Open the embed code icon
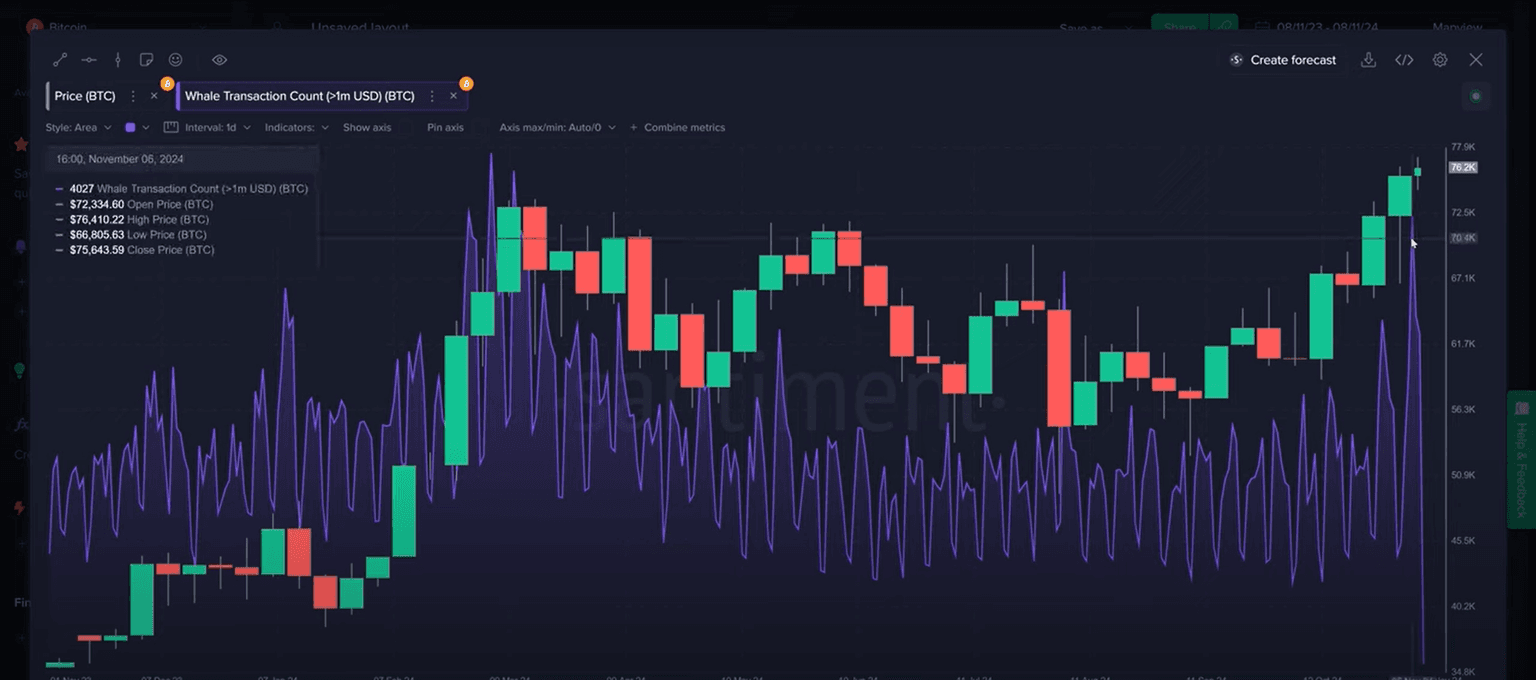Viewport: 1536px width, 680px height. [x=1404, y=60]
